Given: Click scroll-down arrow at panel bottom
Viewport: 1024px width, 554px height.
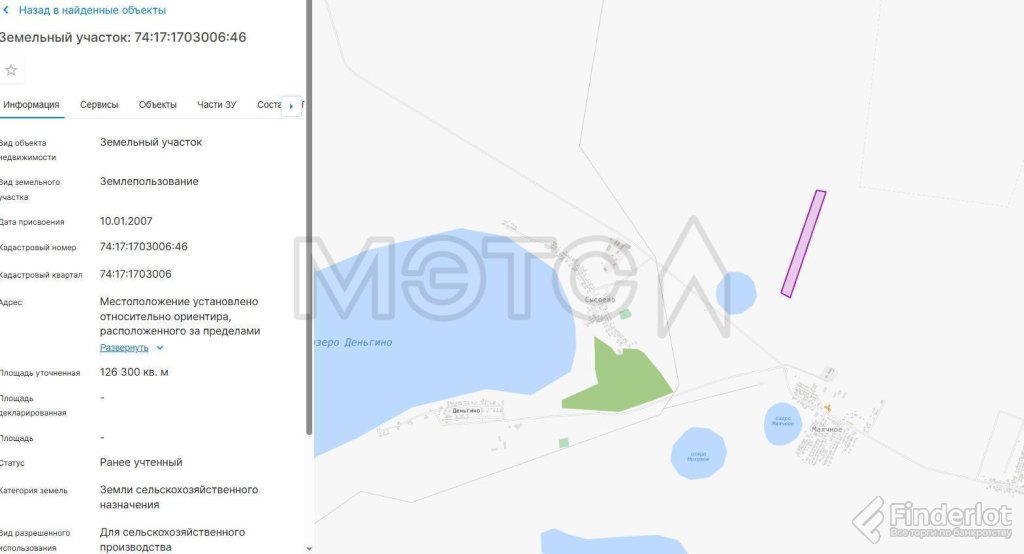Looking at the screenshot, I should tap(309, 549).
